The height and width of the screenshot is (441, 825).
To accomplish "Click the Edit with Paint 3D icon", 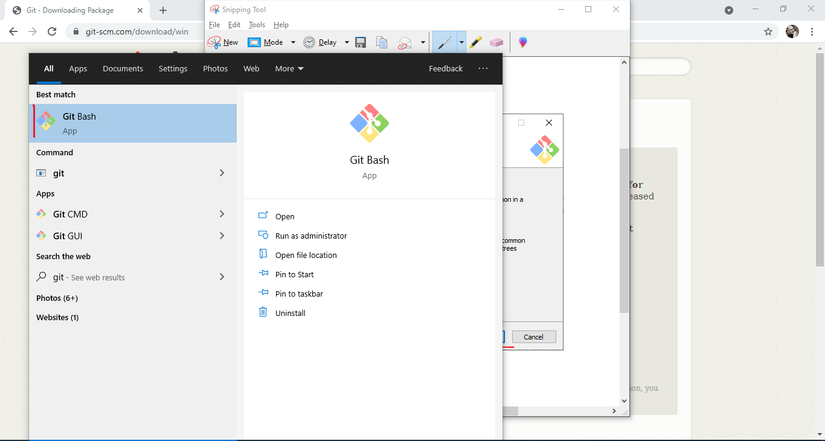I will coord(522,43).
